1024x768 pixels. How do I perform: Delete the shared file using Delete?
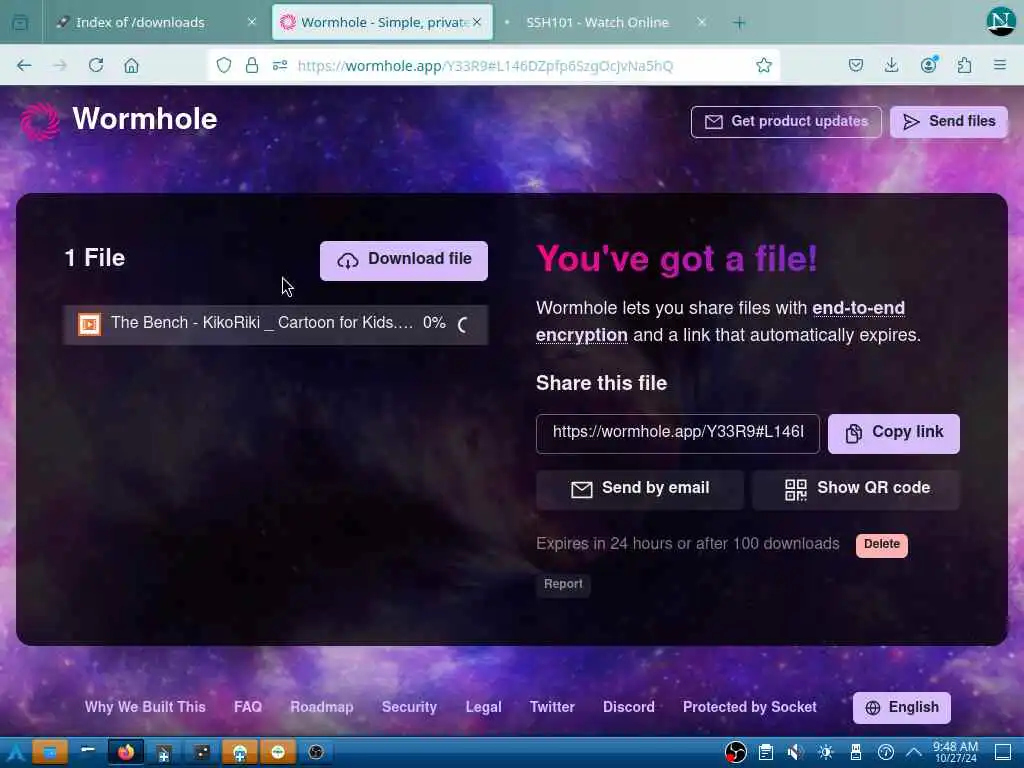882,545
